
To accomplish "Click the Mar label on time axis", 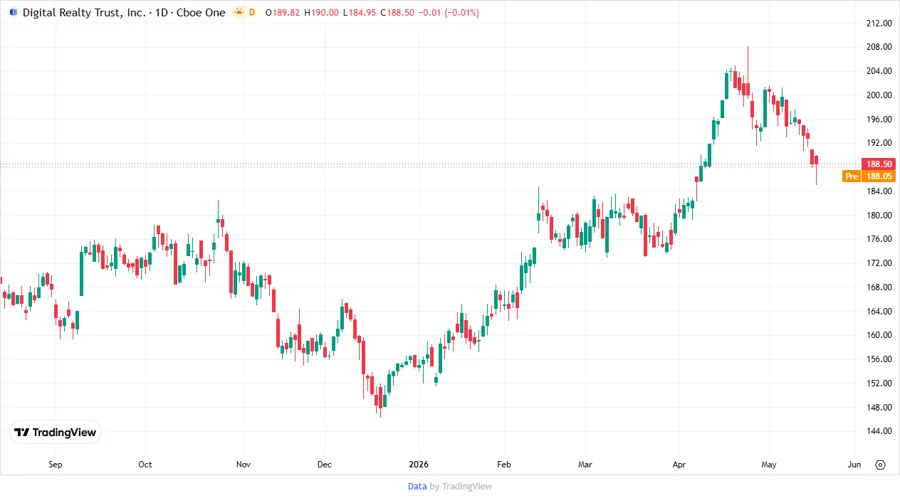I will [x=585, y=464].
